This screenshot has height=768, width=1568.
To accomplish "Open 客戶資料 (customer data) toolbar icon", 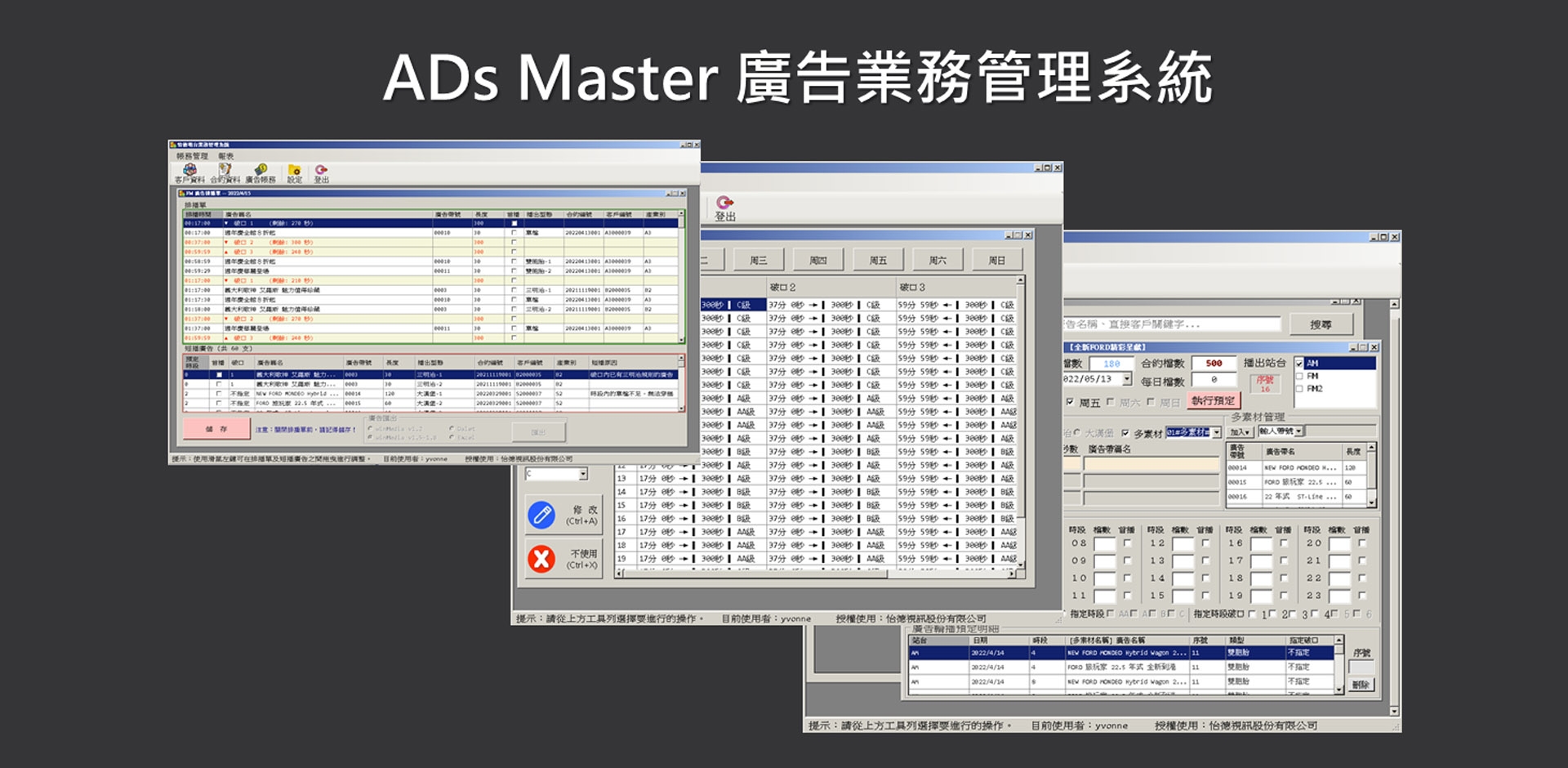I will pos(189,172).
